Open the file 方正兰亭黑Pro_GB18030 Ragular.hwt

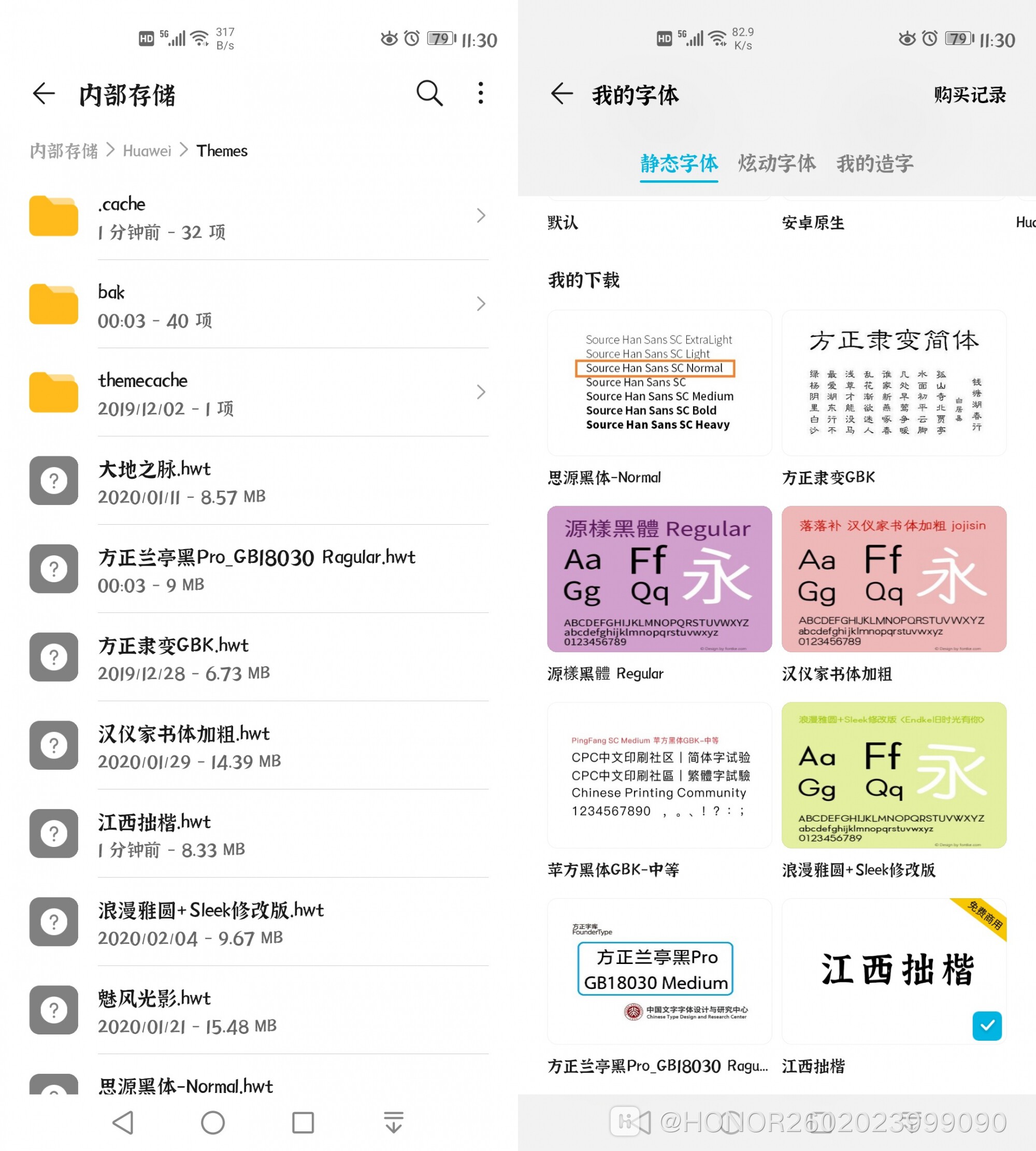click(259, 569)
